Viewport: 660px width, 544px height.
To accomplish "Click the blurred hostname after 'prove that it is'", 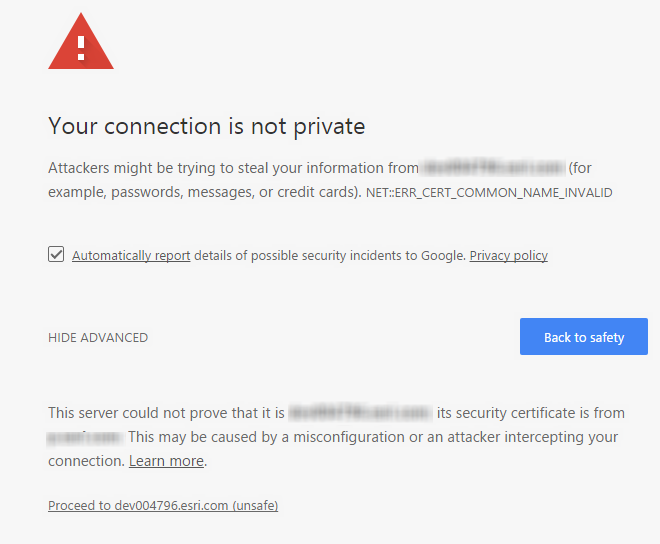I will point(360,413).
